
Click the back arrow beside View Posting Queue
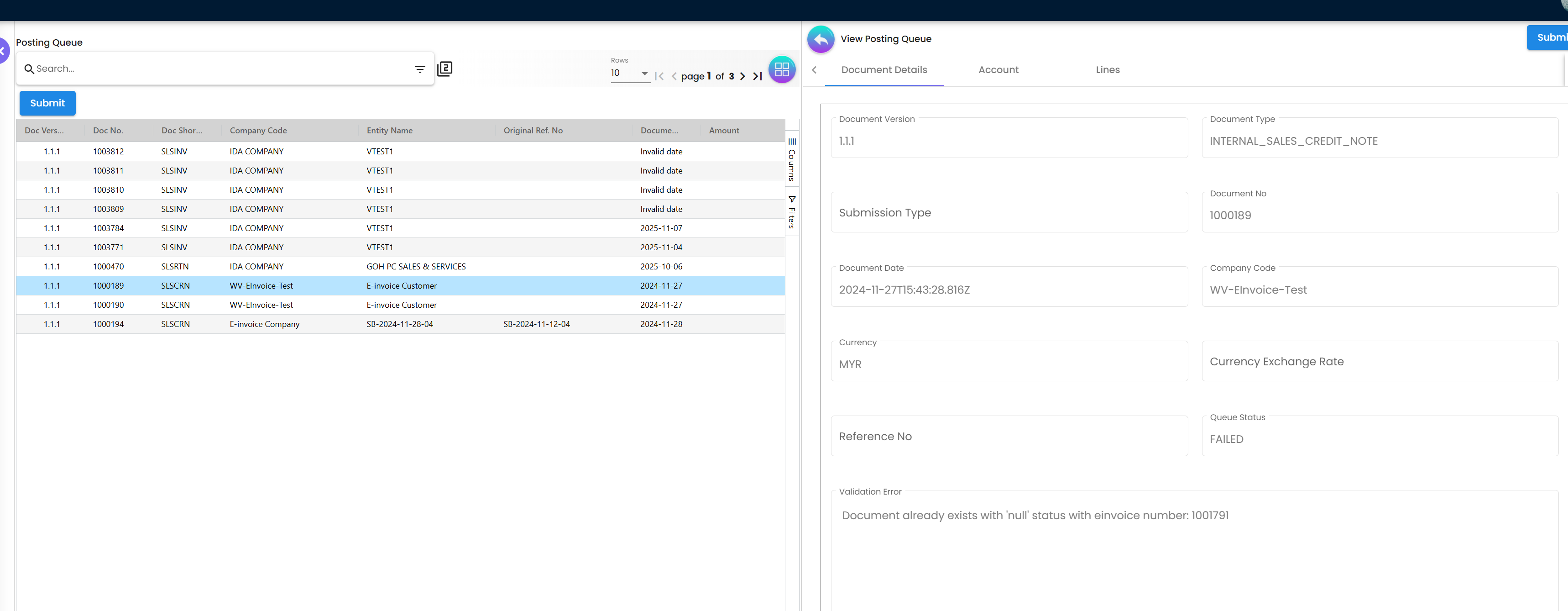[x=820, y=40]
